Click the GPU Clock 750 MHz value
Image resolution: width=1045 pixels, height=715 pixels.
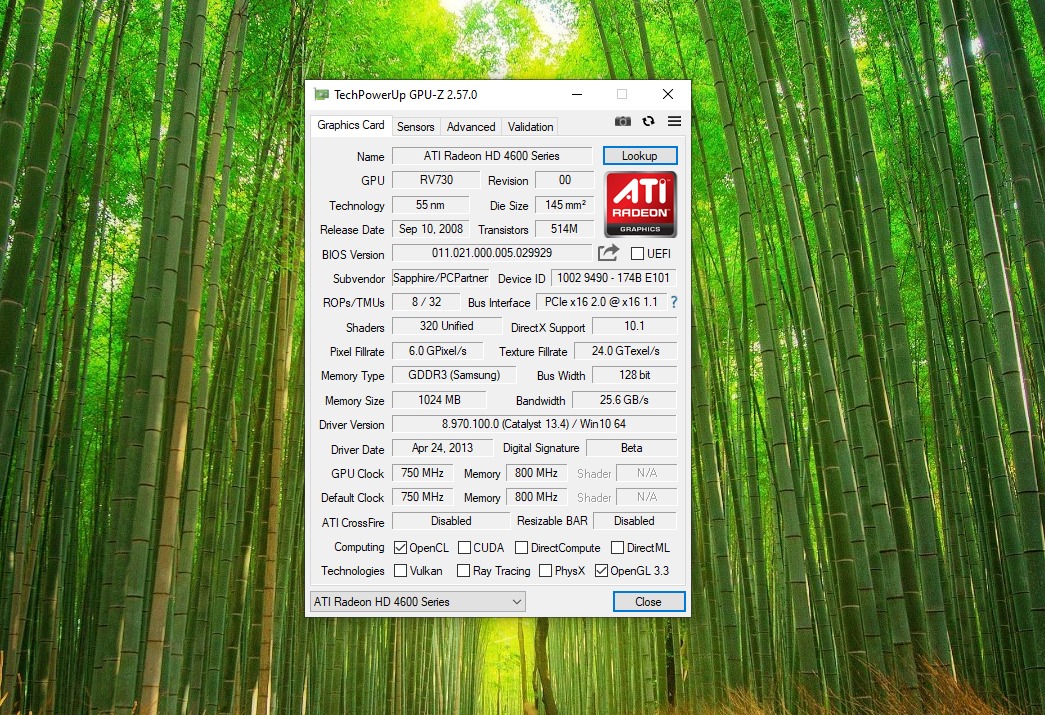(x=423, y=473)
